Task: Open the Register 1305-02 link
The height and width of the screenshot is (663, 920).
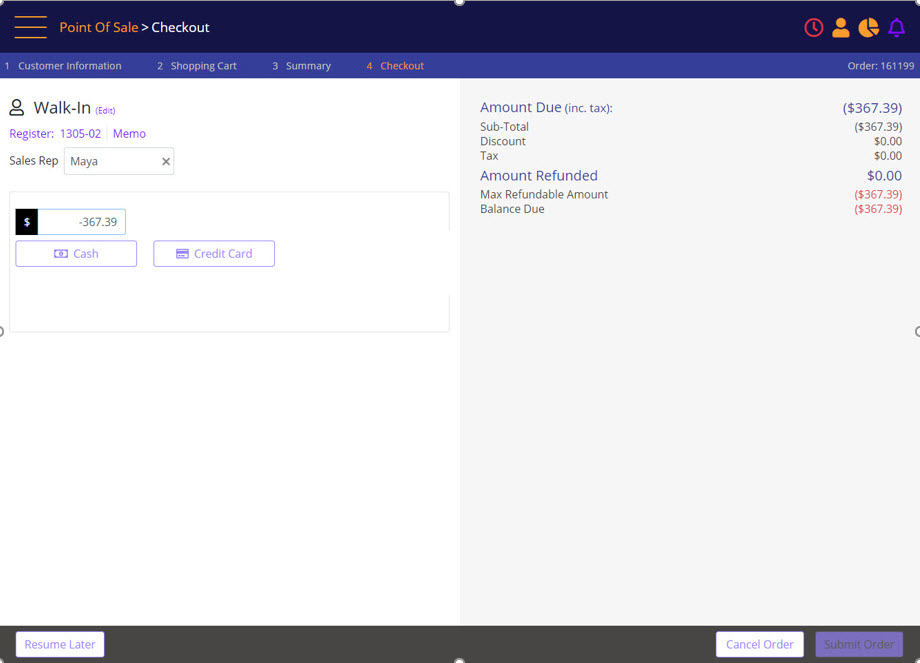Action: [55, 134]
